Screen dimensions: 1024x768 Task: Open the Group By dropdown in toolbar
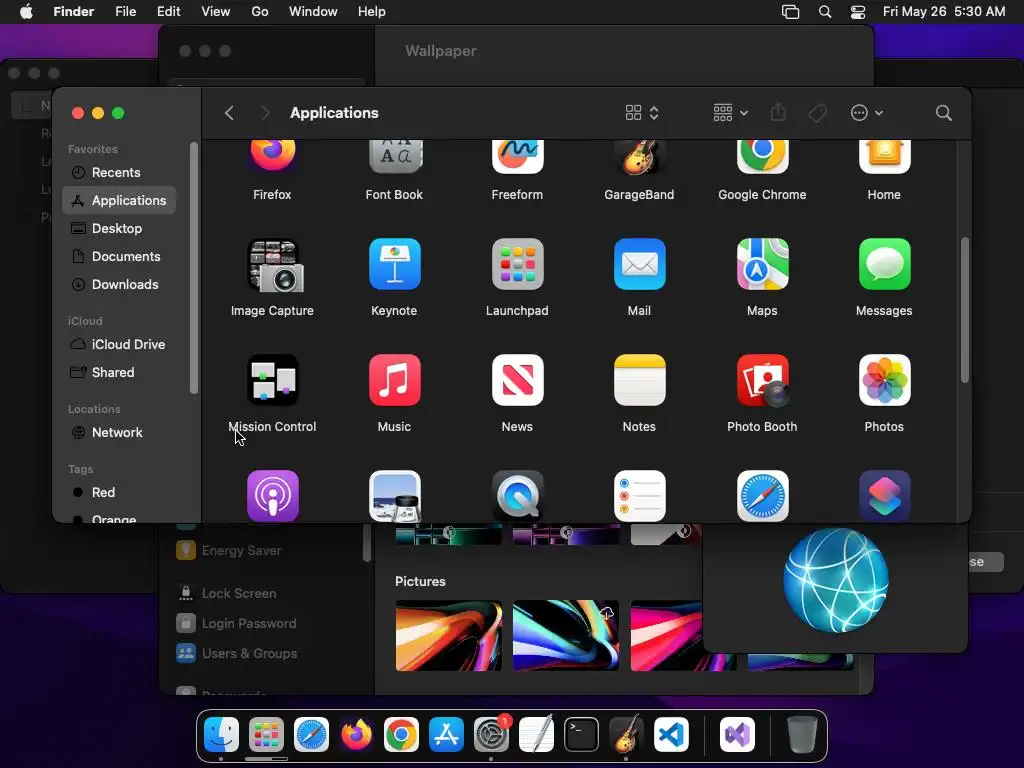[730, 113]
